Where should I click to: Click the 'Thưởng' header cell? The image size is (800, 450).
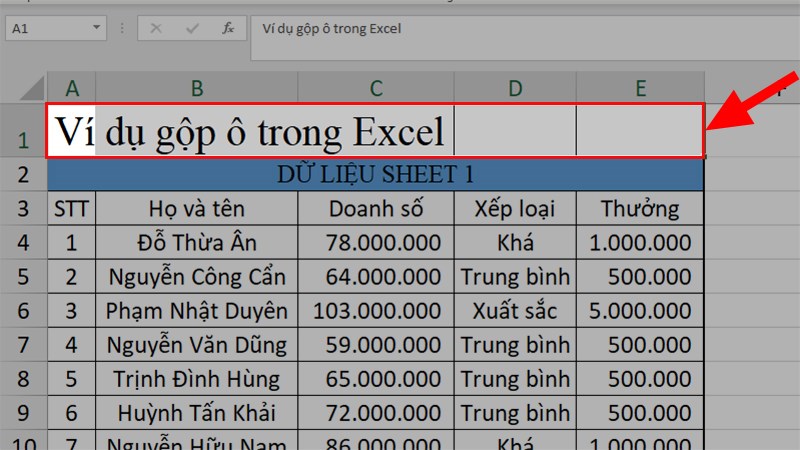point(640,209)
